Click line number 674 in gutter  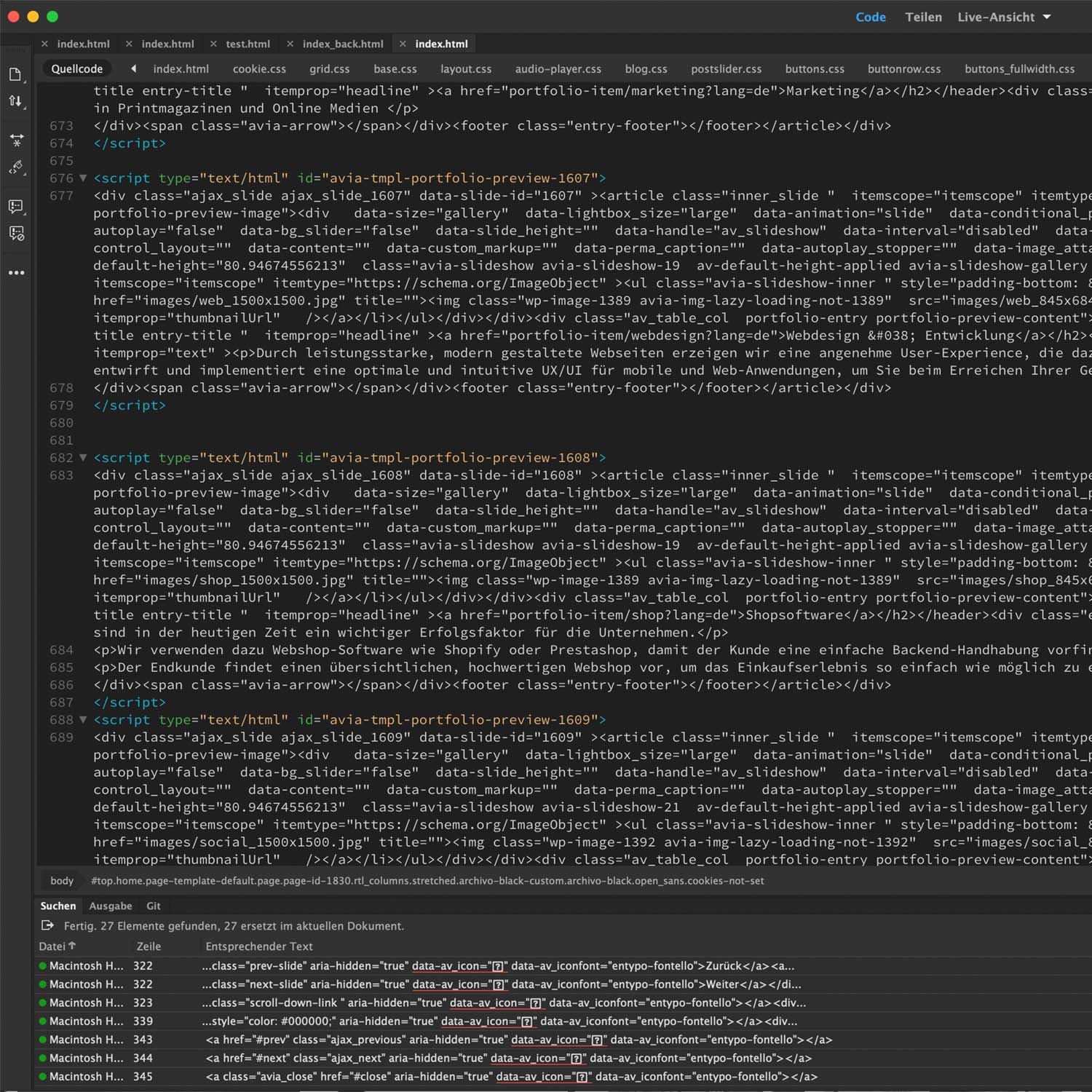pos(61,143)
